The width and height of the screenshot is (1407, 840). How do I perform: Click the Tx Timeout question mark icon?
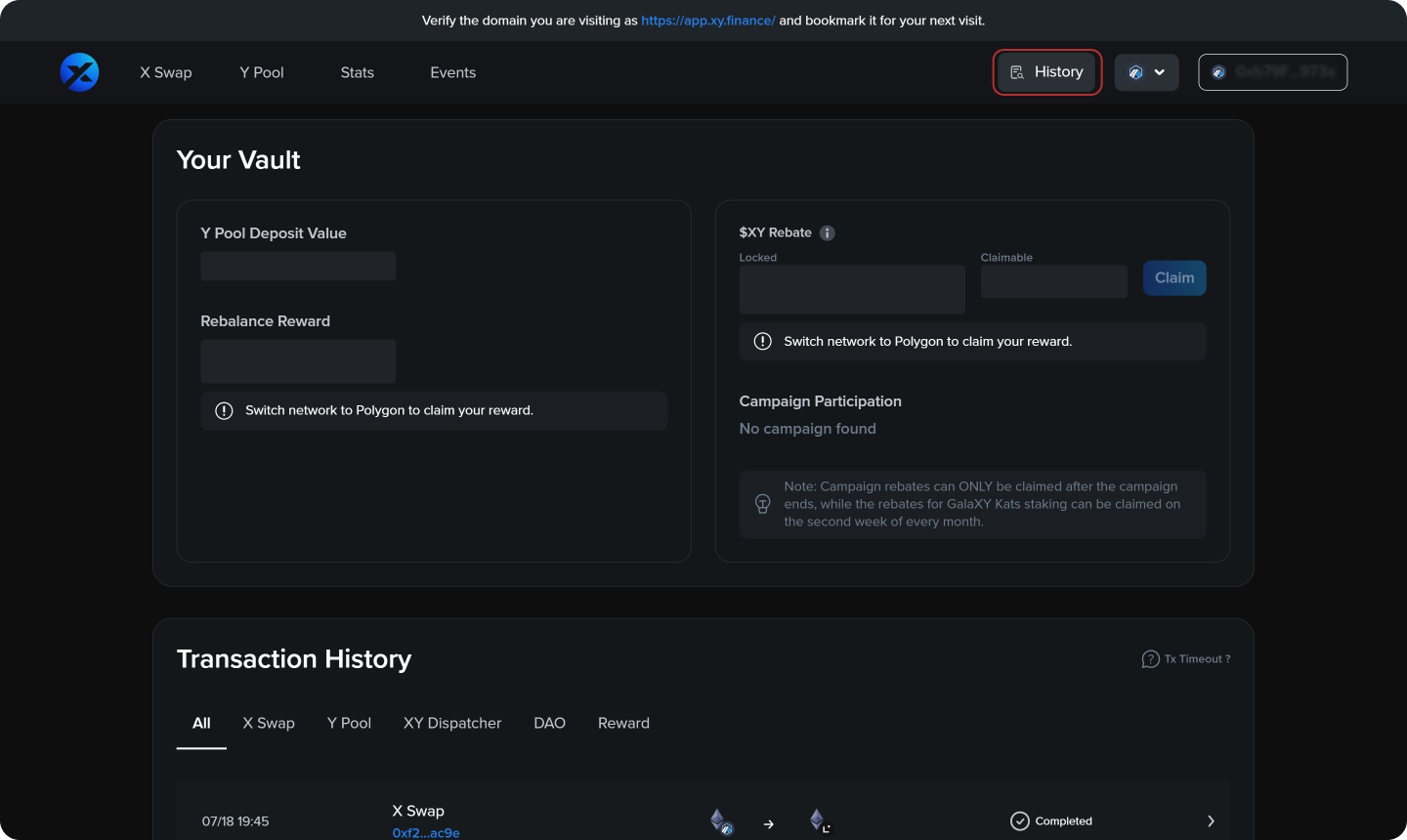pyautogui.click(x=1150, y=658)
